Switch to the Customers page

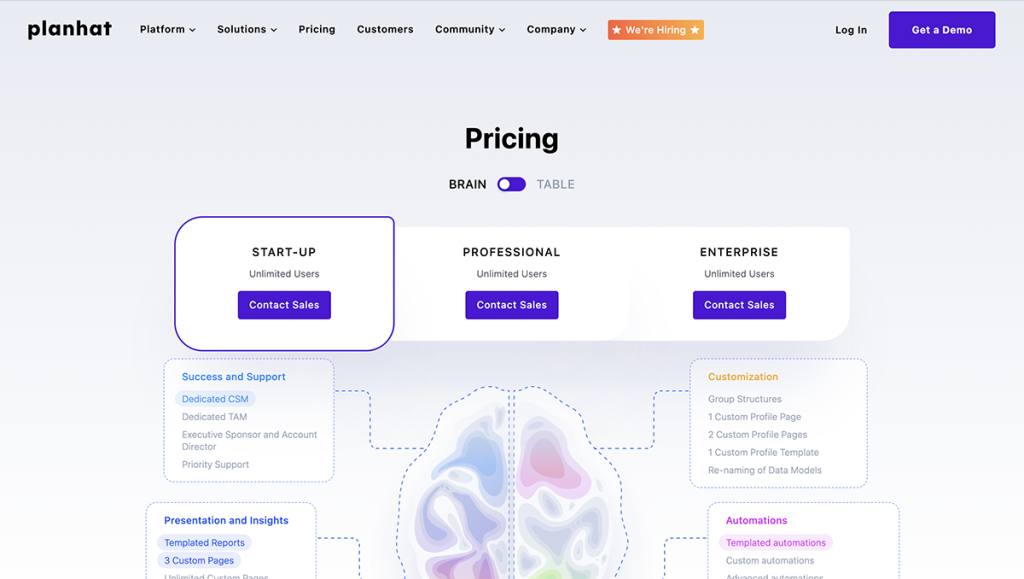click(x=385, y=29)
